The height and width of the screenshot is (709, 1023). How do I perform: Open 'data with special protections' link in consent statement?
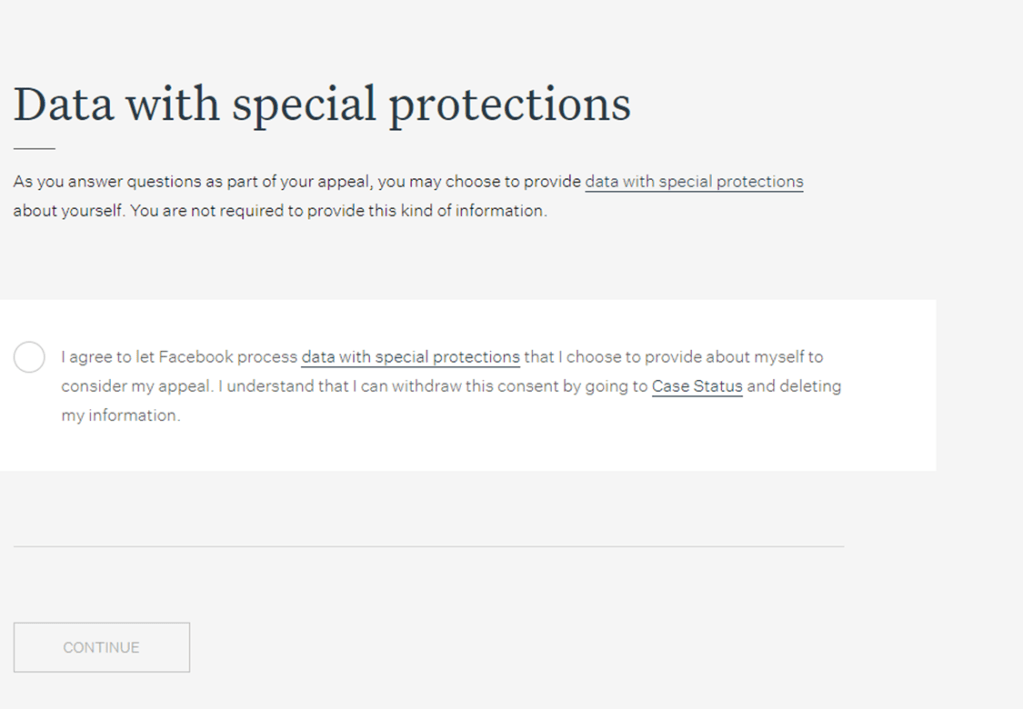[x=410, y=357]
